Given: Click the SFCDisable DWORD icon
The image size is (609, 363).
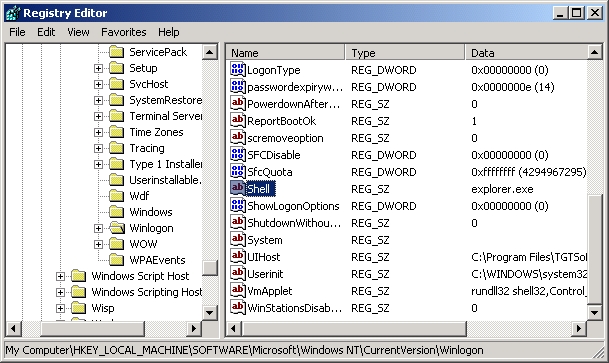Looking at the screenshot, I should click(238, 155).
